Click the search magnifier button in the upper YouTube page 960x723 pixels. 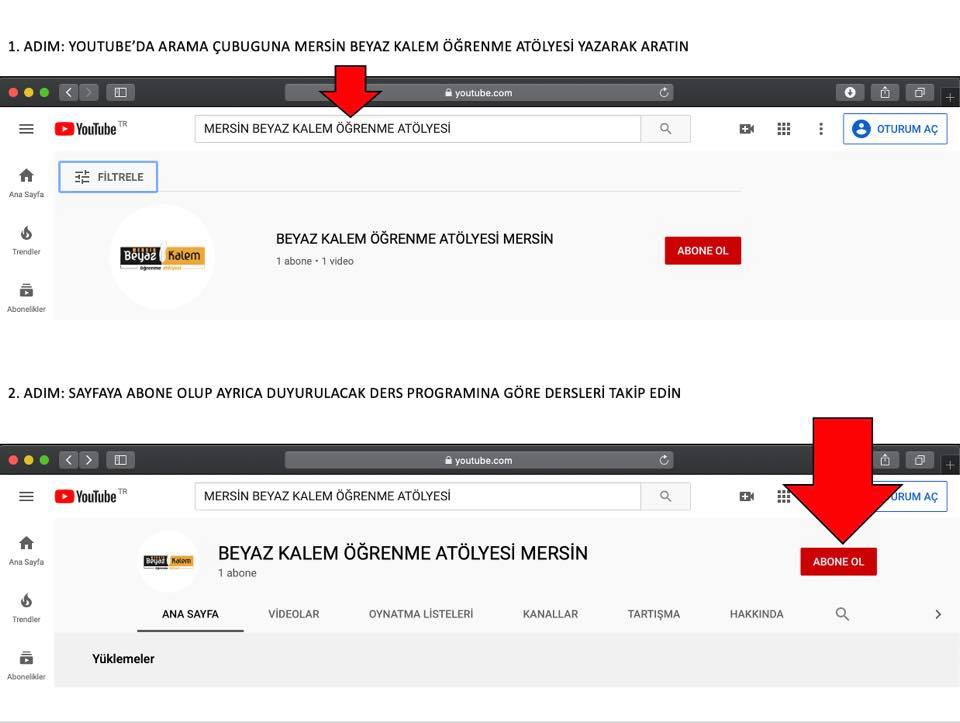pos(666,129)
